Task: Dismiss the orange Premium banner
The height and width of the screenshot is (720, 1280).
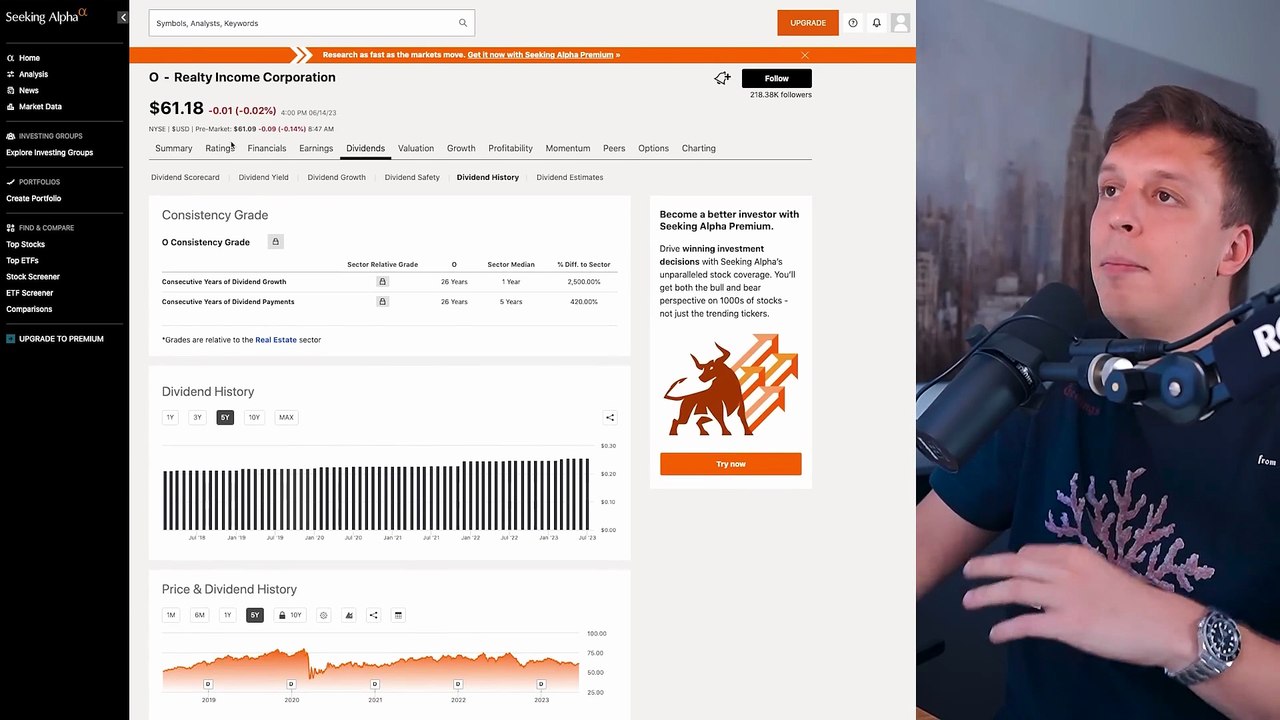Action: [805, 55]
